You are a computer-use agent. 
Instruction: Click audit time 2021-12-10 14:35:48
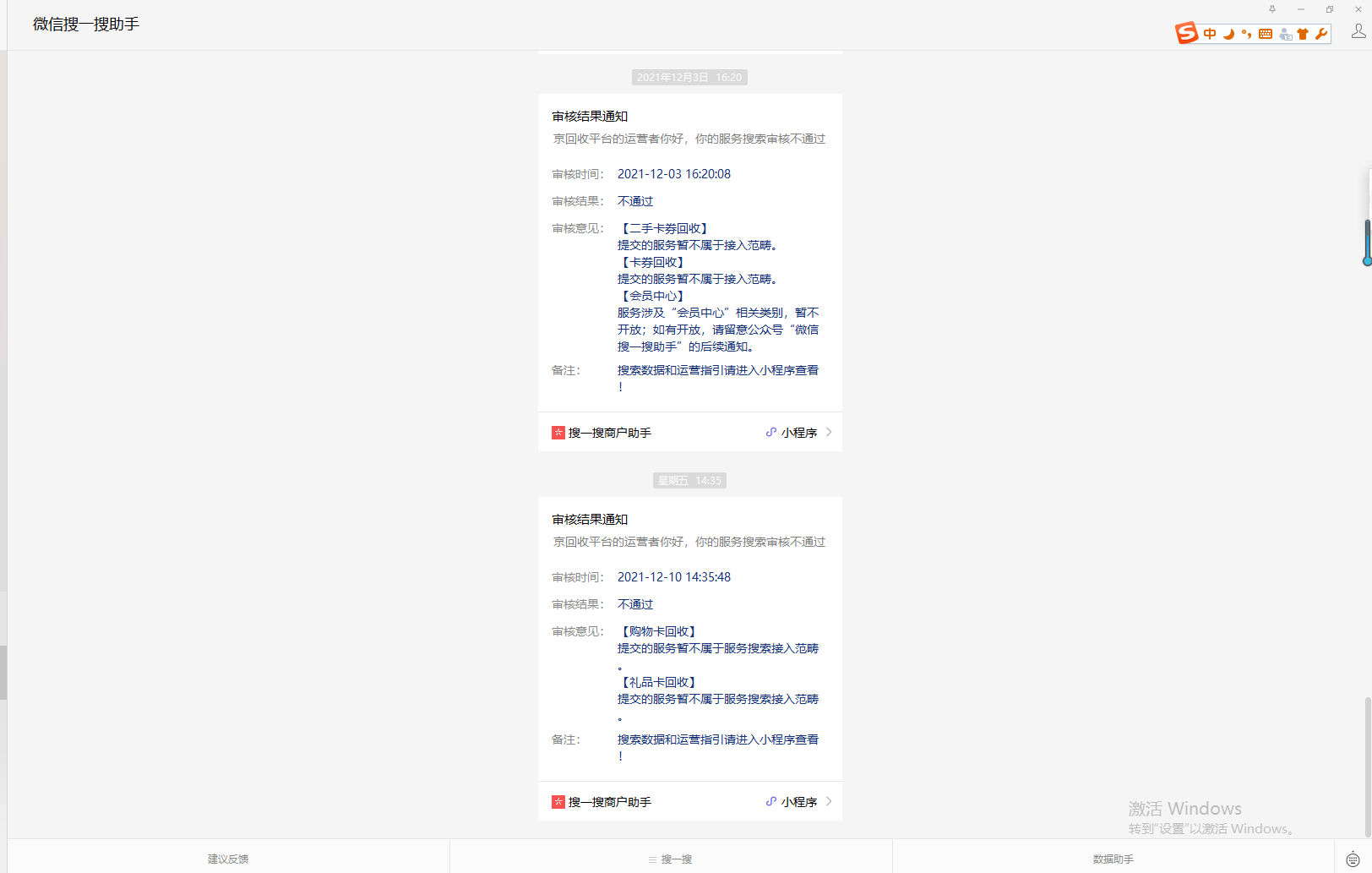tap(674, 577)
